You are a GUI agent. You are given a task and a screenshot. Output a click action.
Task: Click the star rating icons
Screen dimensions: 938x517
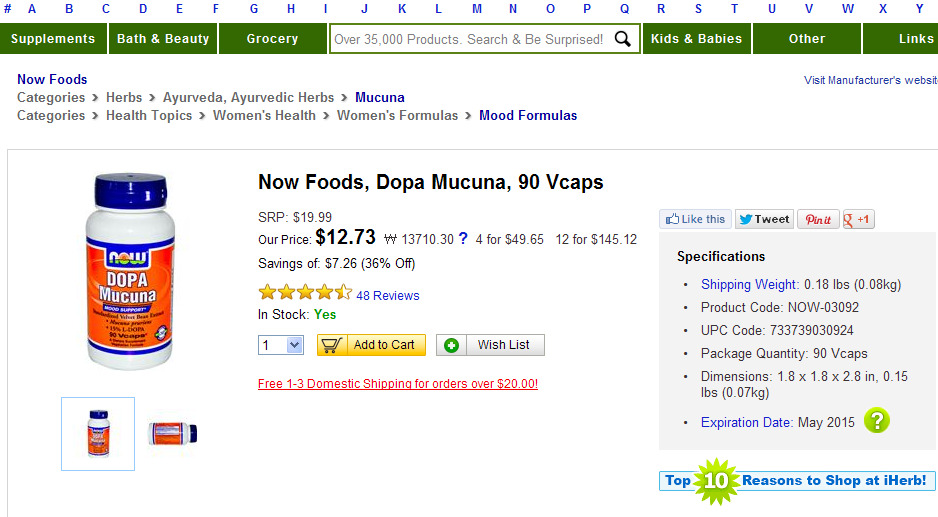(304, 293)
